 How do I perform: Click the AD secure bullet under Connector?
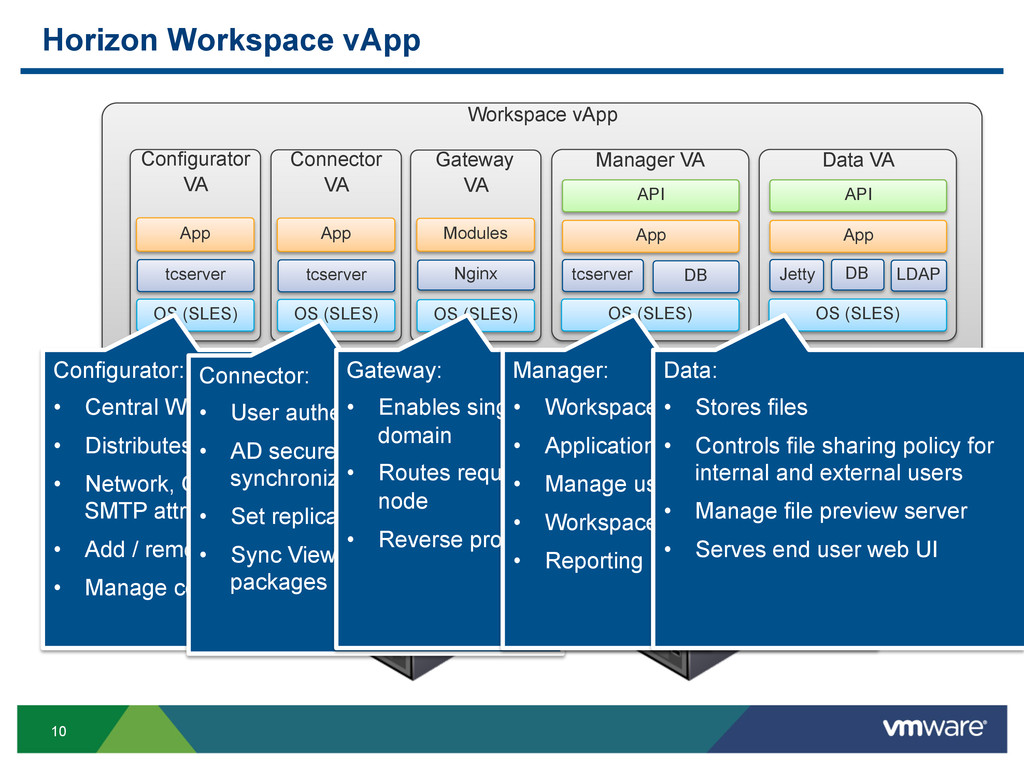click(283, 464)
